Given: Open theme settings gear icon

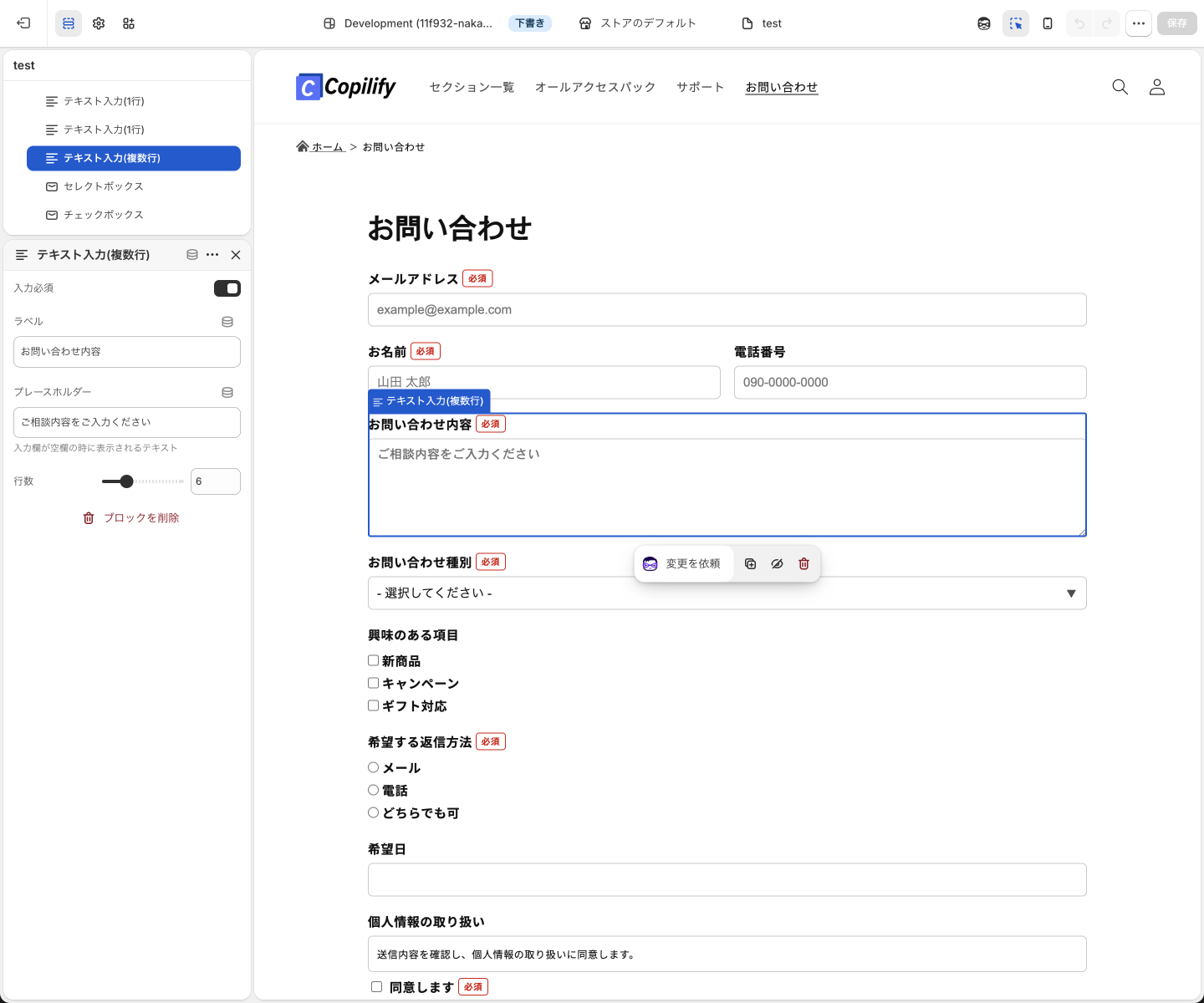Looking at the screenshot, I should [x=99, y=23].
